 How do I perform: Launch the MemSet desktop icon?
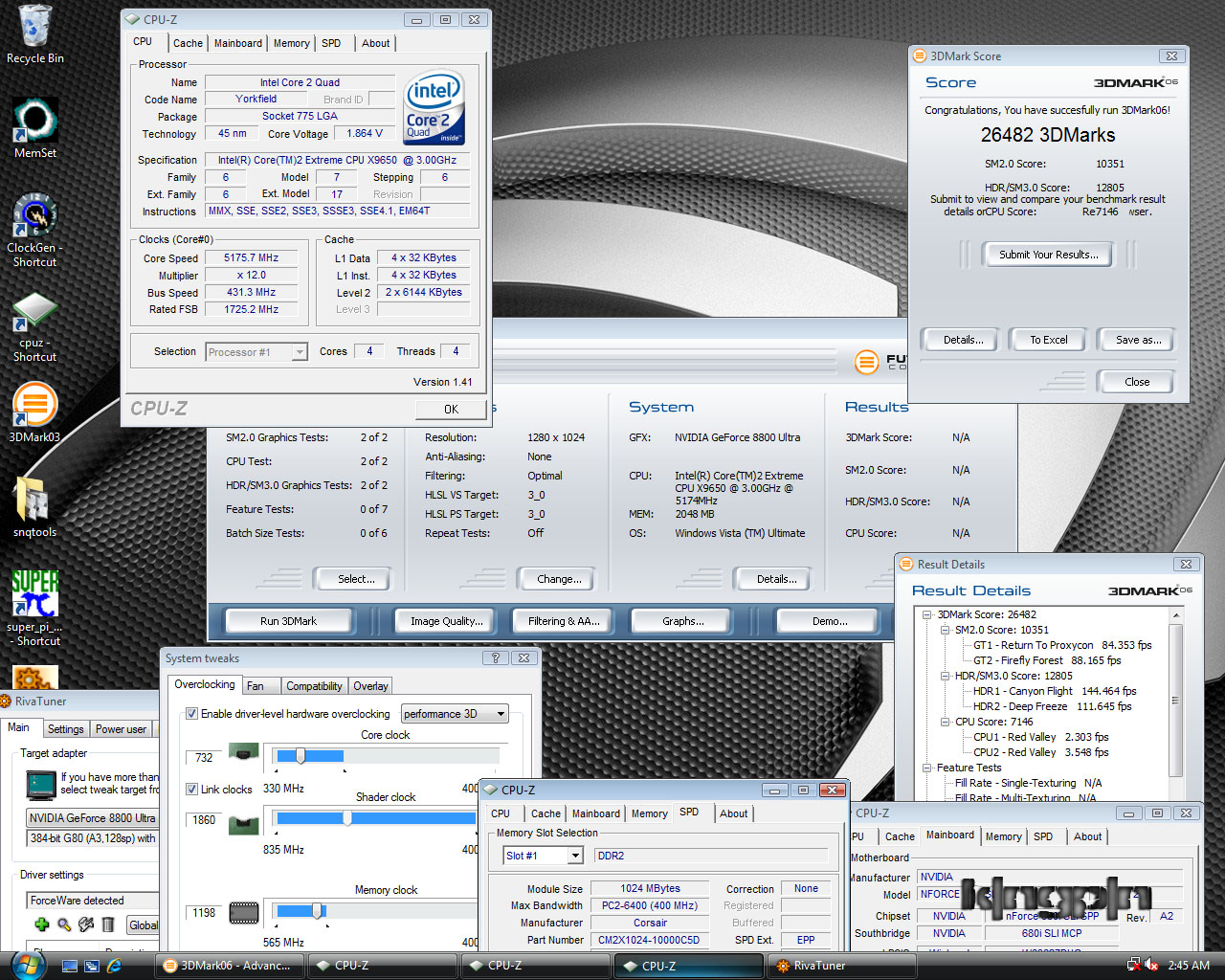(35, 120)
